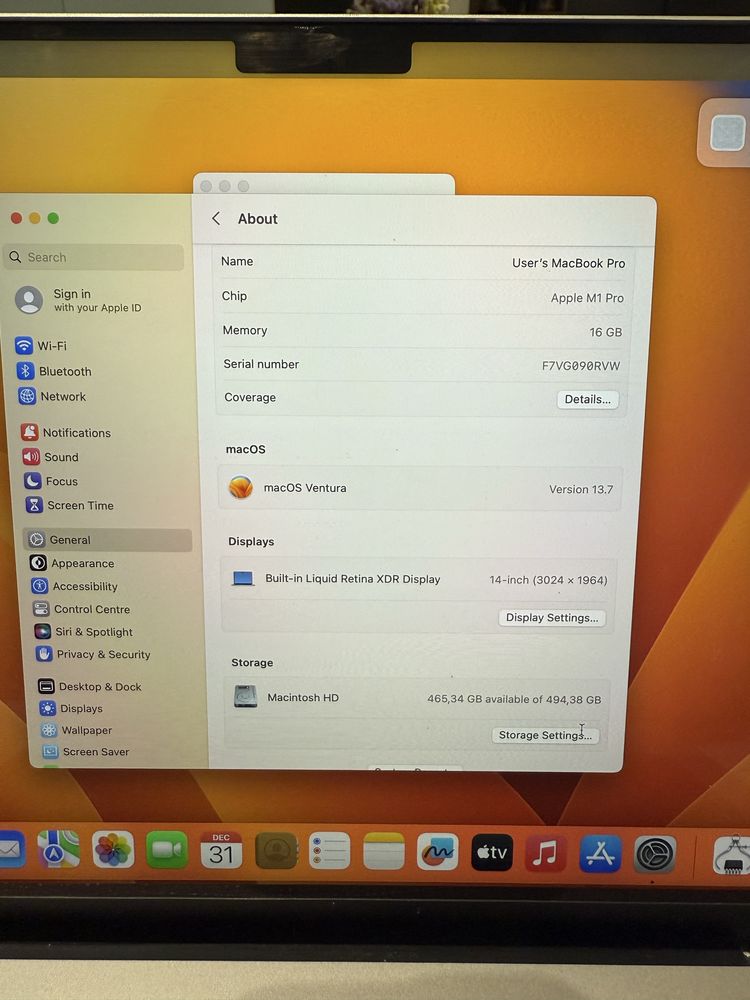The height and width of the screenshot is (1000, 750).
Task: Open Calendar from the Dock
Action: coord(221,850)
